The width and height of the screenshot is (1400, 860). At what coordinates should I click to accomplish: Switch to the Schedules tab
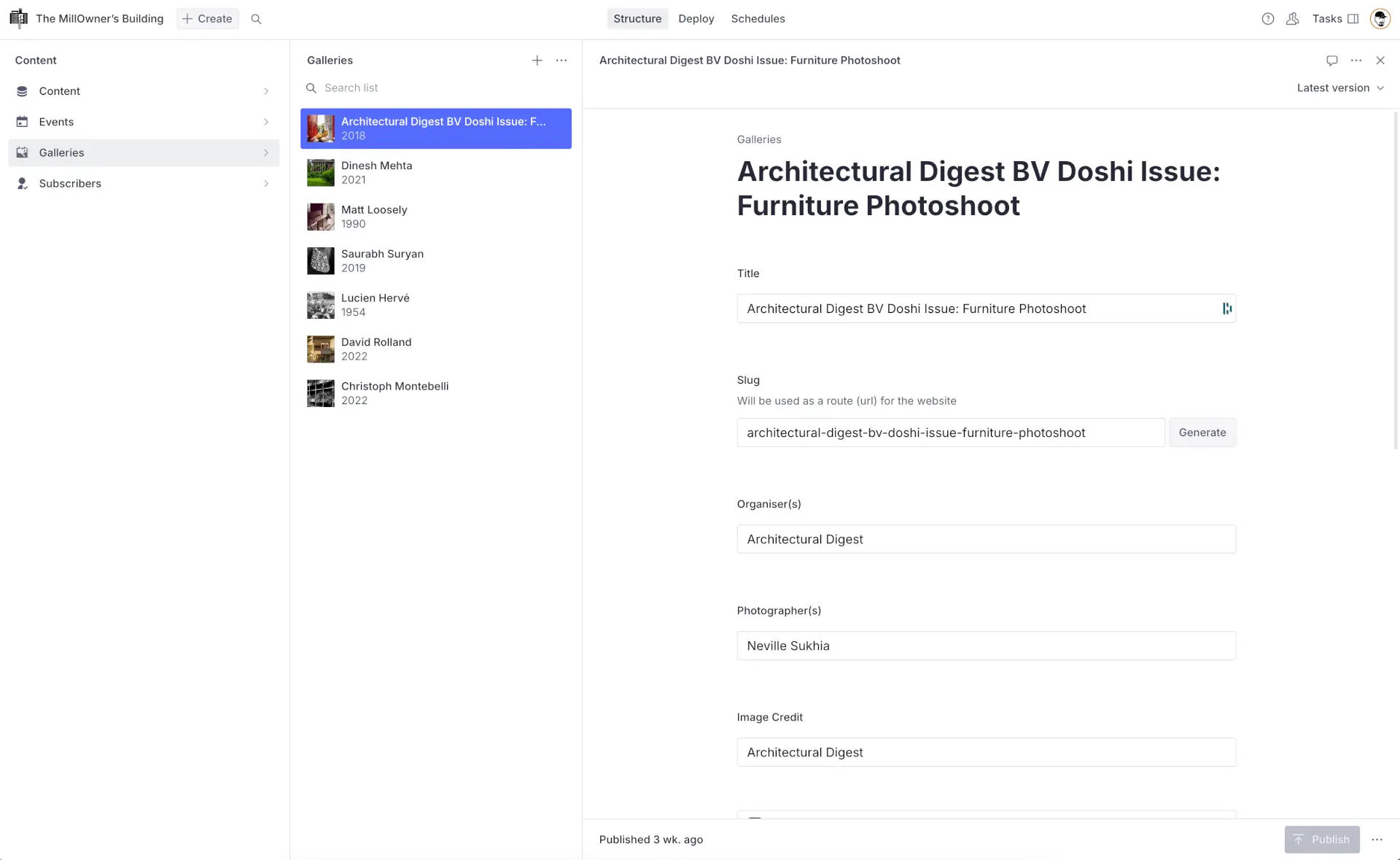(x=758, y=19)
